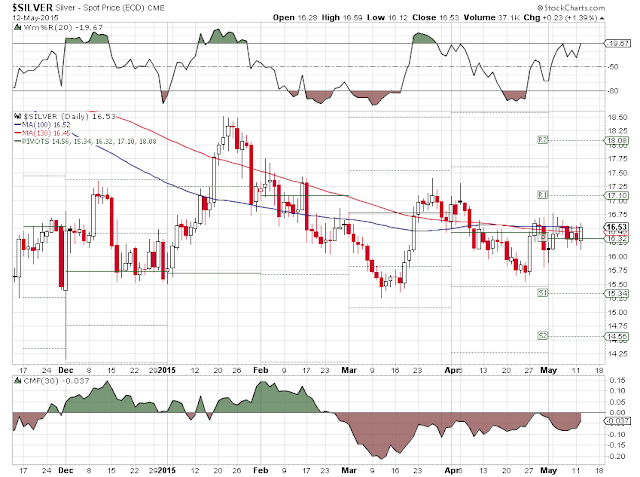Click the MA(130) 16.45 legend entry
The height and width of the screenshot is (477, 640).
(42, 133)
